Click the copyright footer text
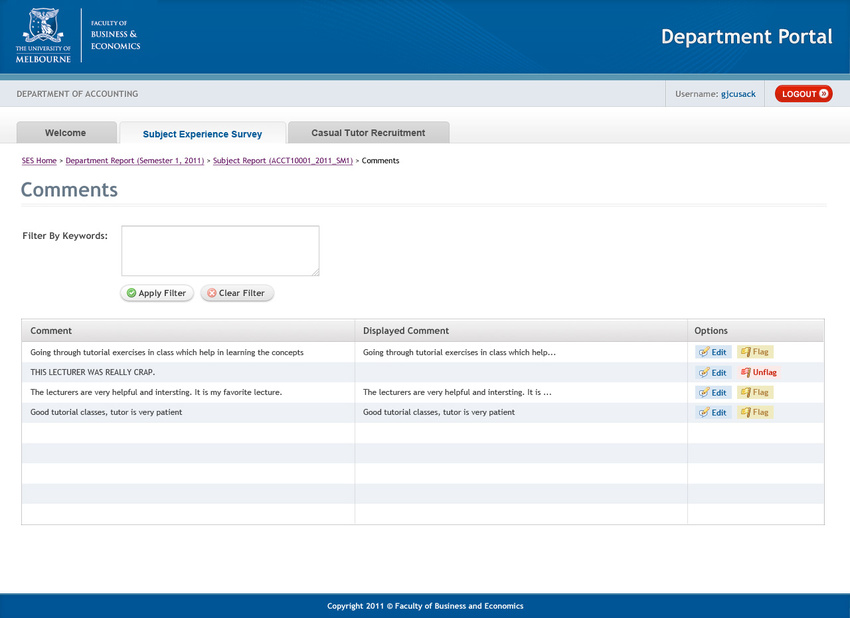This screenshot has height=618, width=850. point(425,606)
